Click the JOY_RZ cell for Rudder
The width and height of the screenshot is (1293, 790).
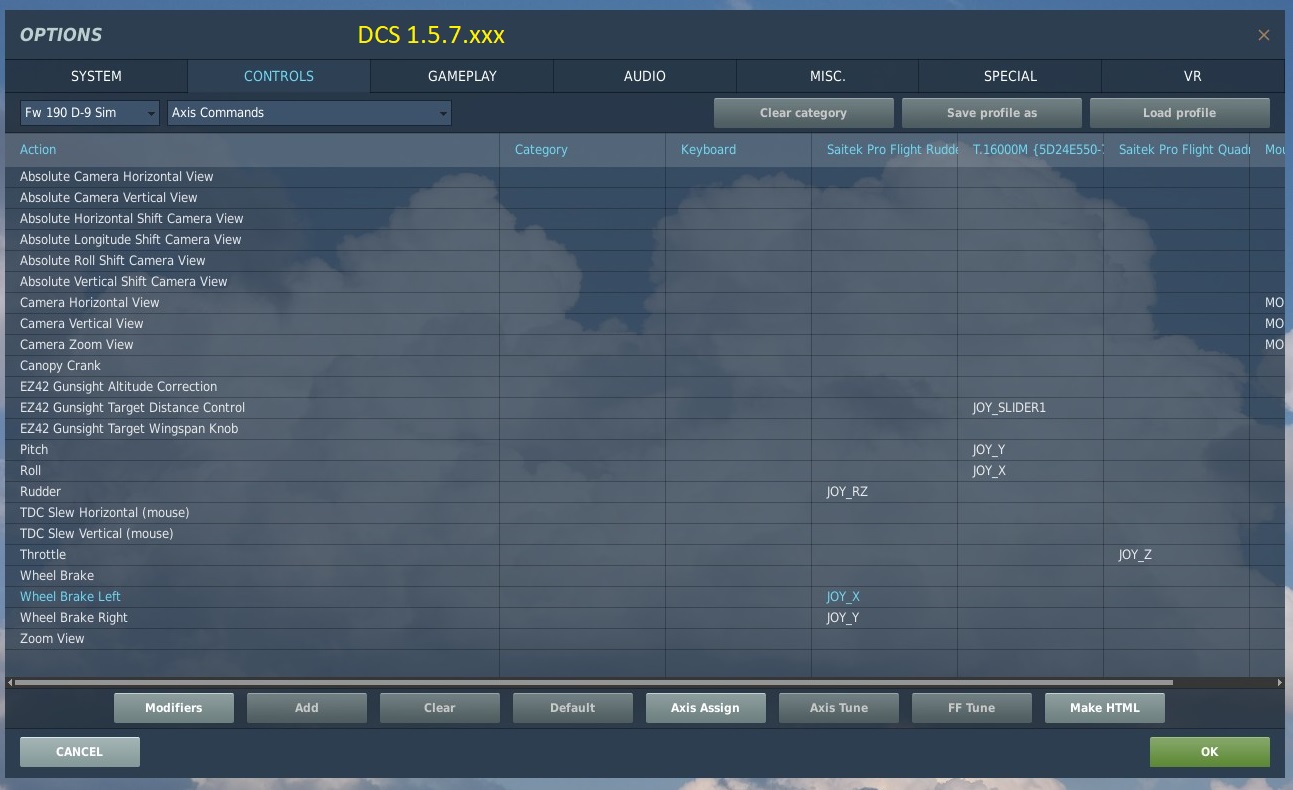pyautogui.click(x=884, y=492)
